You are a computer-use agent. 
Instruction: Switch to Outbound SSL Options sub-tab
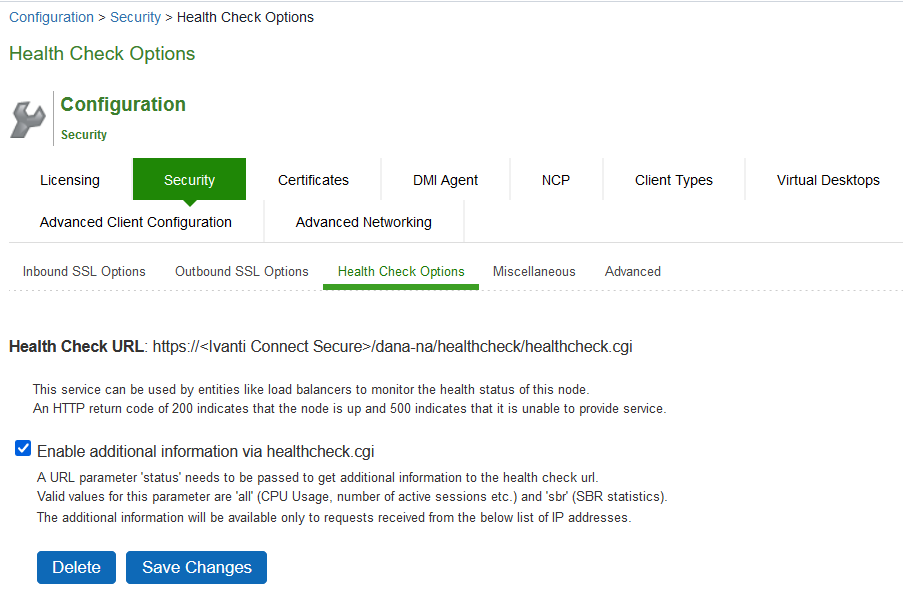241,271
